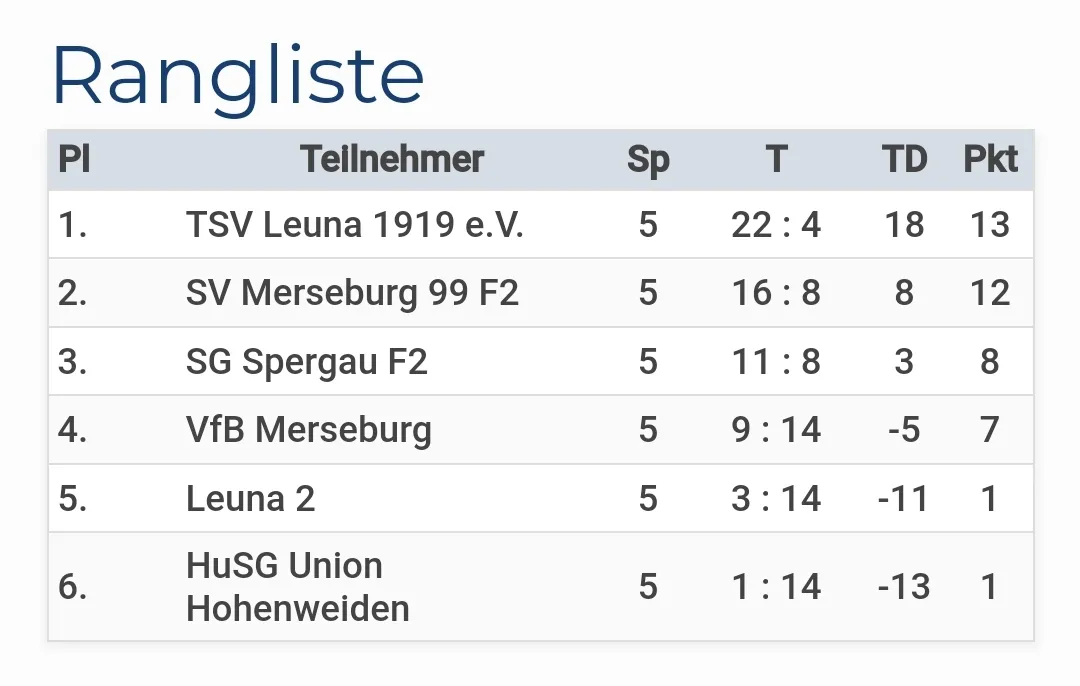Click the goal difference -13 cell
1080x686 pixels.
[904, 587]
